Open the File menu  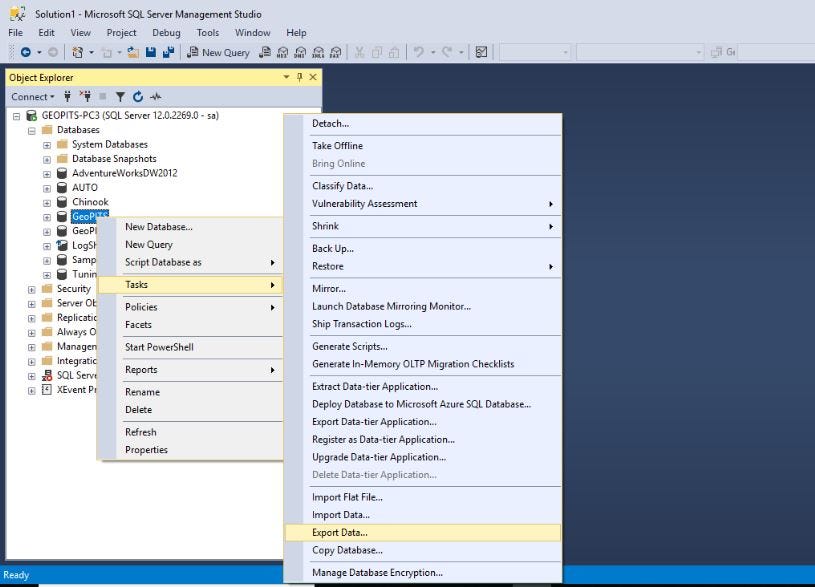click(16, 32)
